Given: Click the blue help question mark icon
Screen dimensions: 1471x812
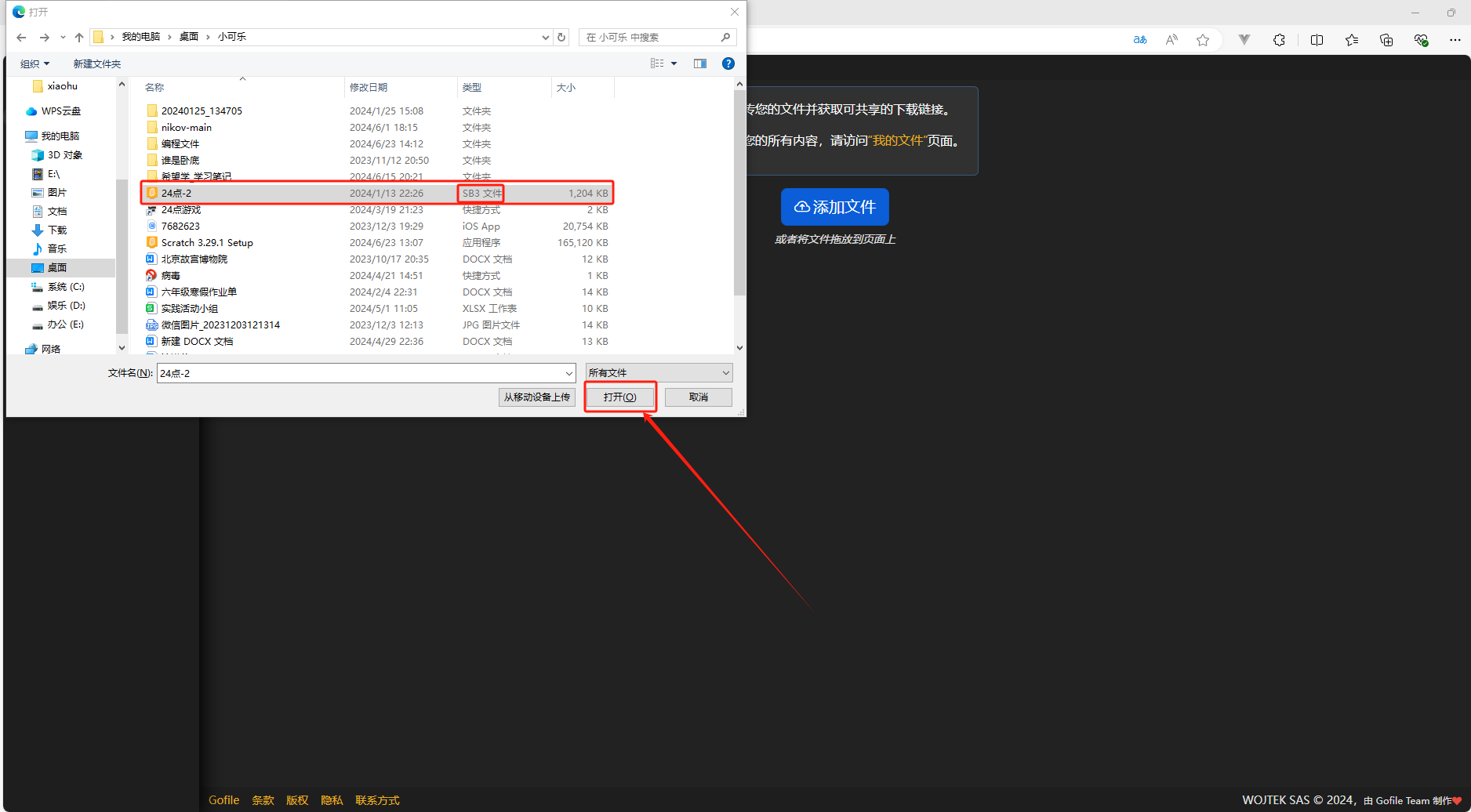Looking at the screenshot, I should pos(728,63).
